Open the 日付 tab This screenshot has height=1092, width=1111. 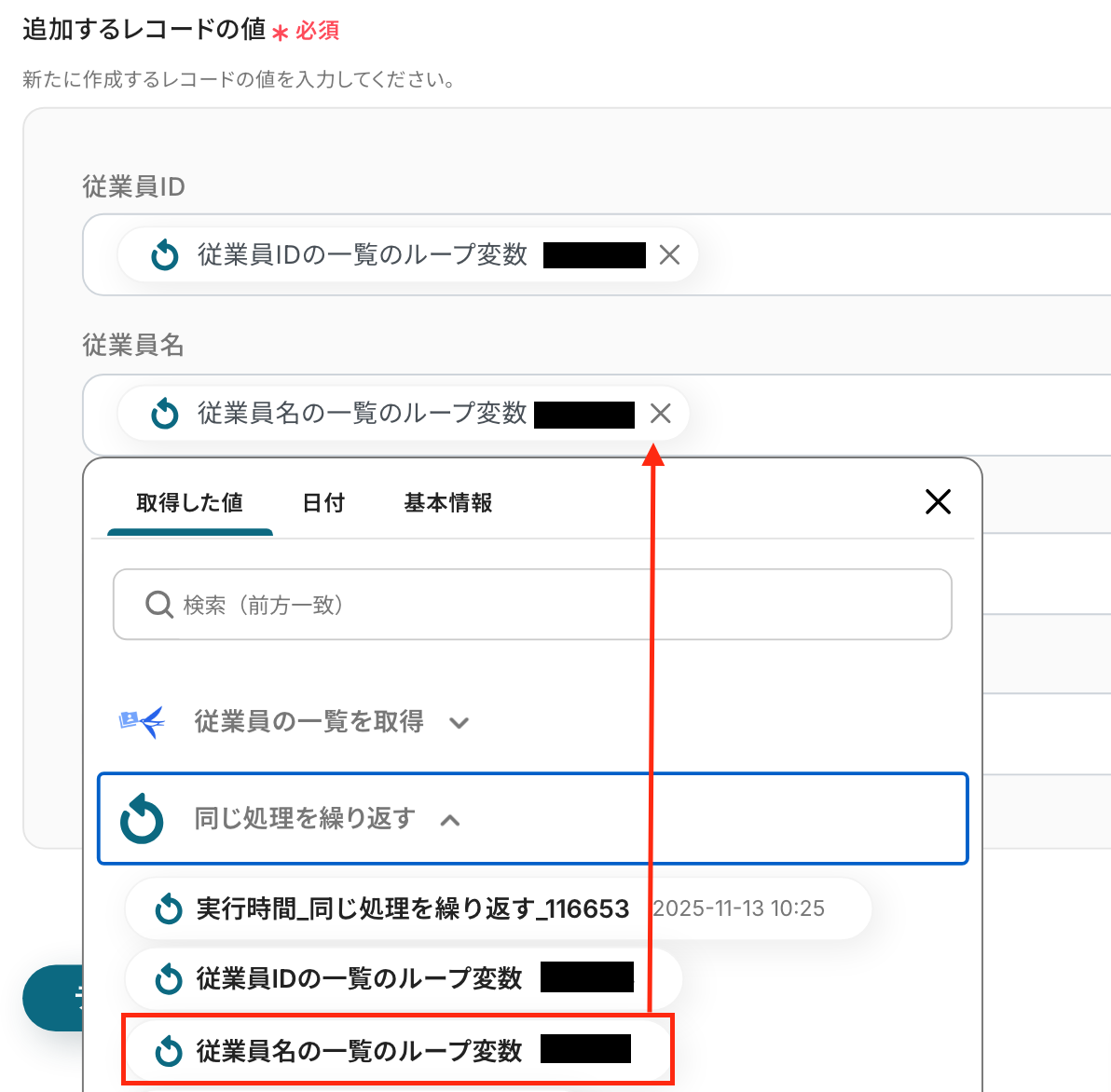pos(323,503)
